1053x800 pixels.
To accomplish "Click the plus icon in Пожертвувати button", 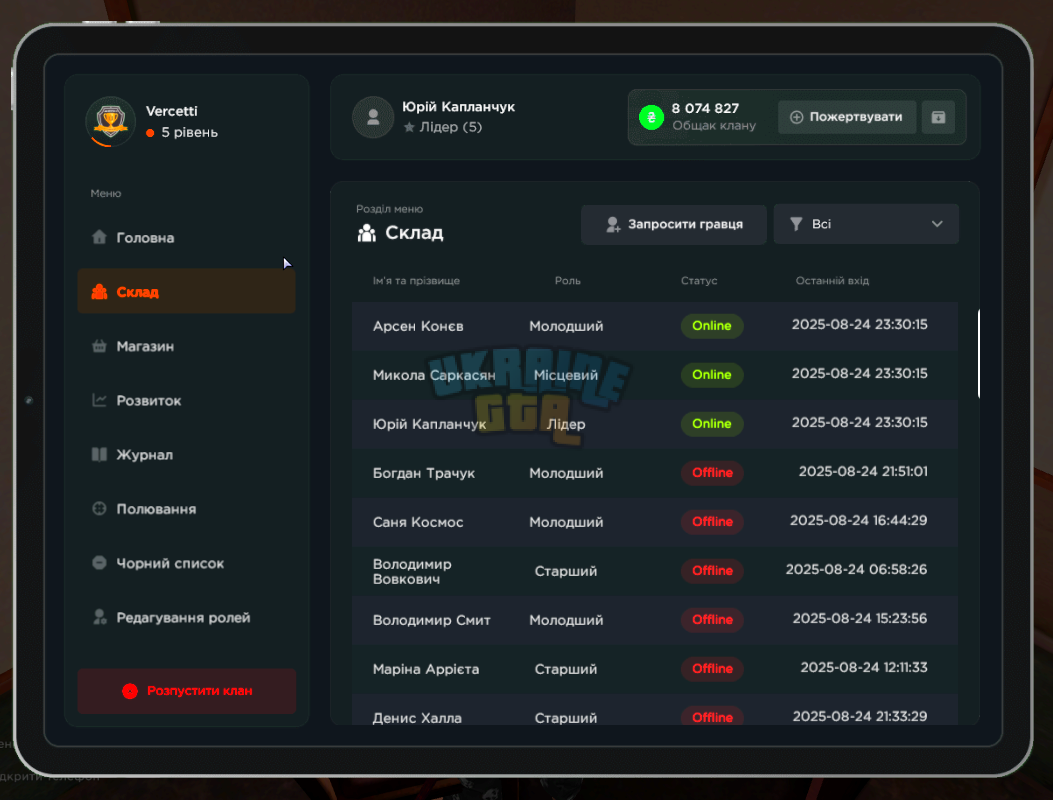I will coord(796,117).
